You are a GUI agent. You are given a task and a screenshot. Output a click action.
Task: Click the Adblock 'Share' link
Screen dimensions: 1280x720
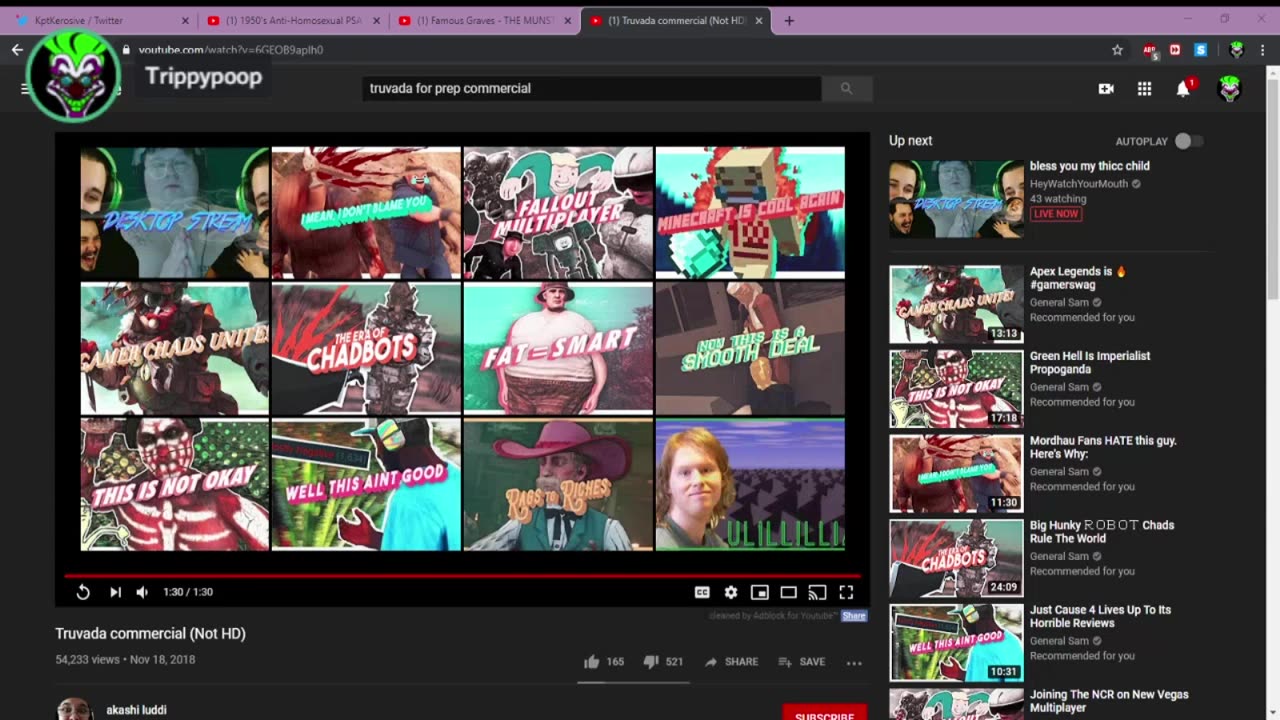tap(853, 616)
